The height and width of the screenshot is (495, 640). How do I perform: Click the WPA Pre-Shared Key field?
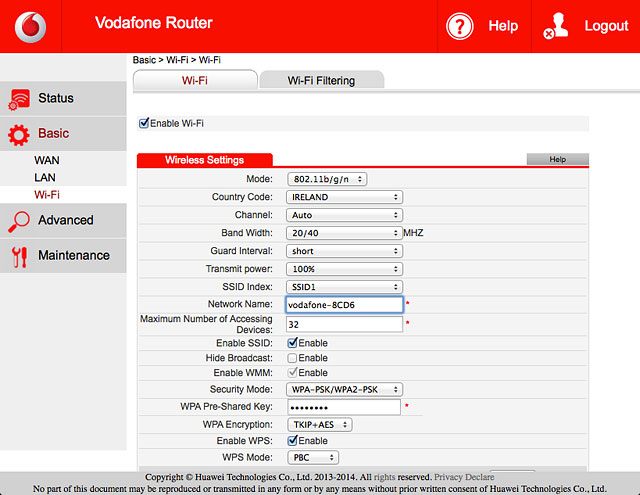tap(344, 407)
